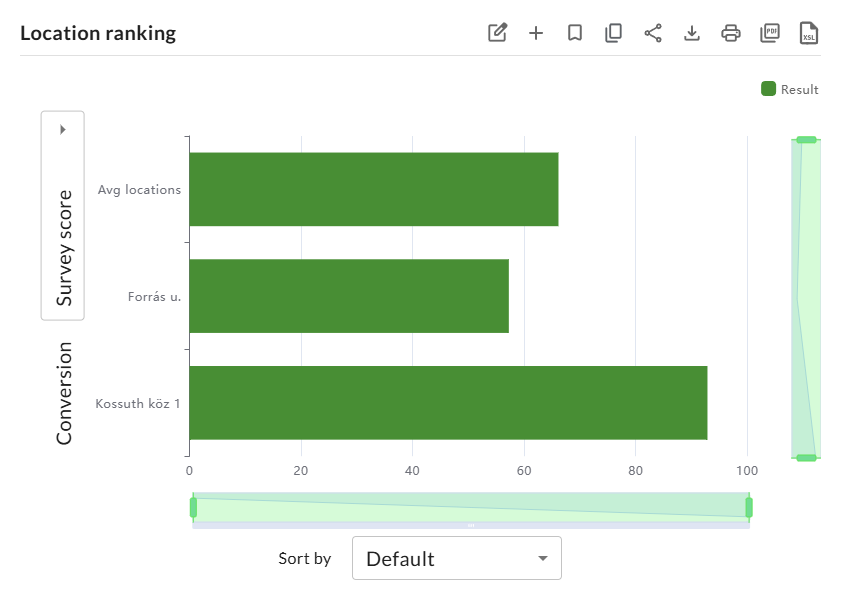Viewport: 841px width, 600px height.
Task: Download the chart with the download icon
Action: coord(691,33)
